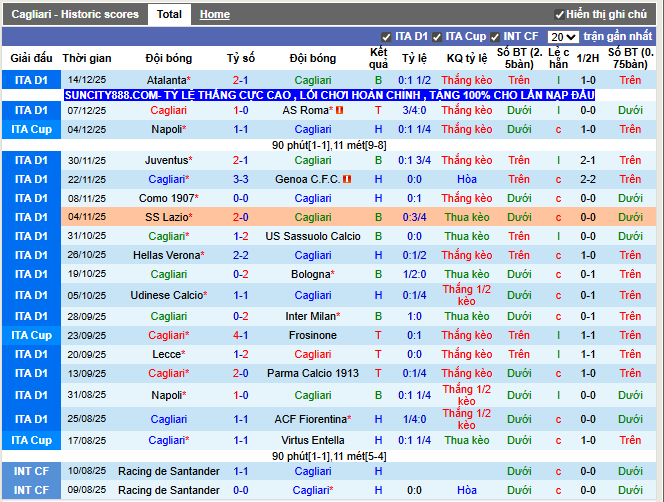
Task: Click the red card icon next to AS Roma
Action: pyautogui.click(x=340, y=110)
